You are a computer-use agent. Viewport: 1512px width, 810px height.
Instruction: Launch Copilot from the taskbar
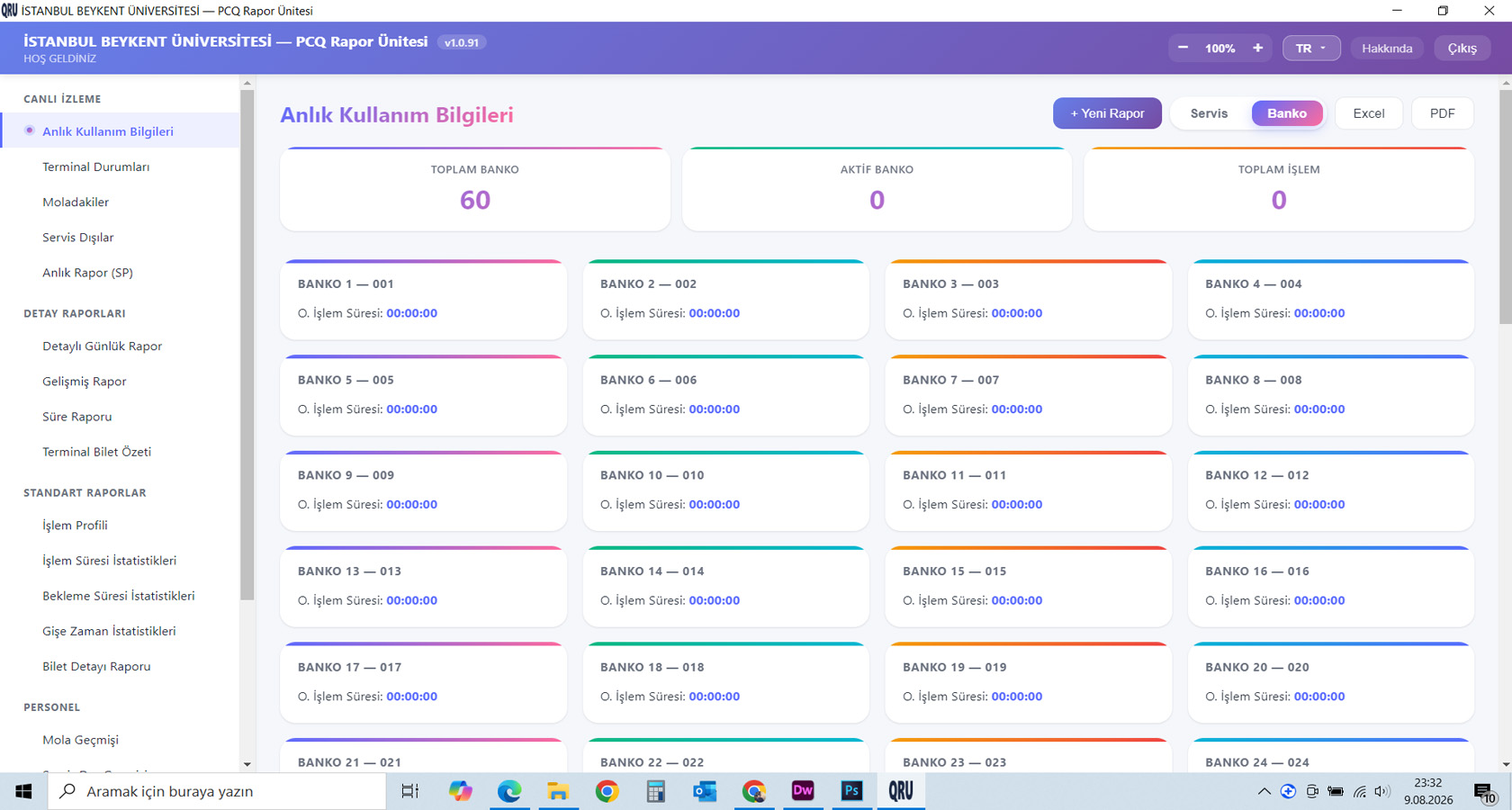coord(461,791)
